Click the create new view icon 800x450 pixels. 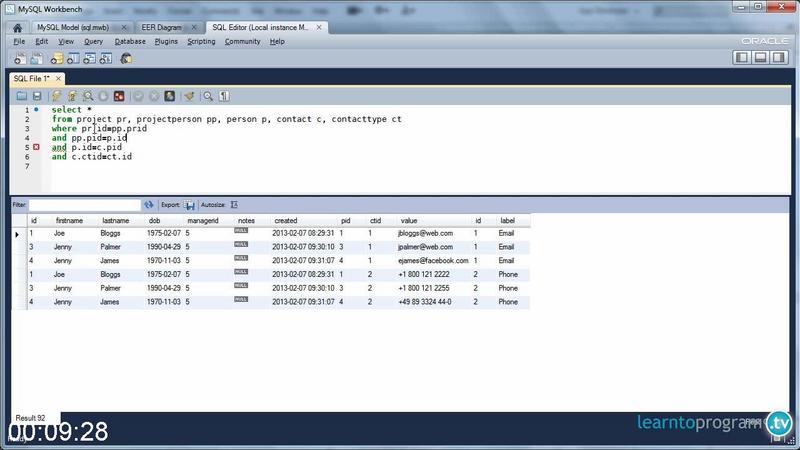click(89, 59)
